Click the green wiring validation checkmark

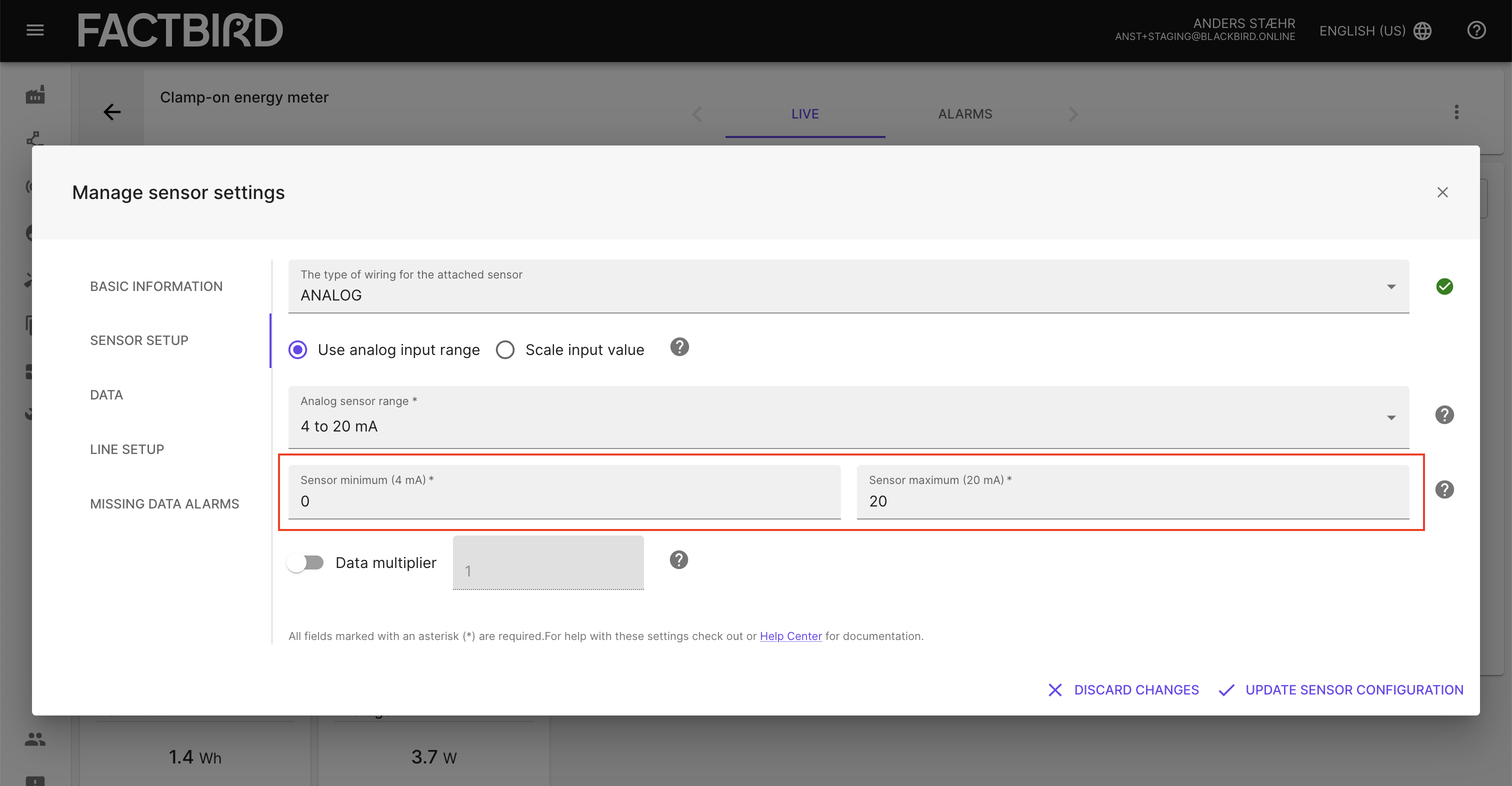click(1444, 286)
